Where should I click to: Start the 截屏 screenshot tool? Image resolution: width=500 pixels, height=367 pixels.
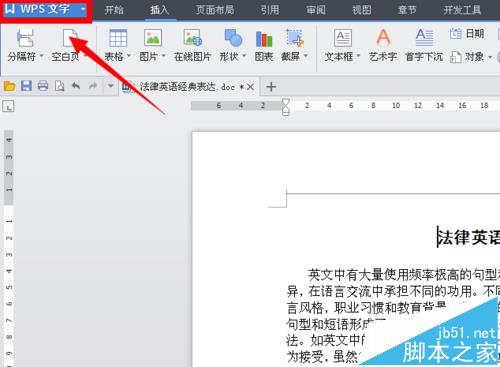click(x=295, y=38)
